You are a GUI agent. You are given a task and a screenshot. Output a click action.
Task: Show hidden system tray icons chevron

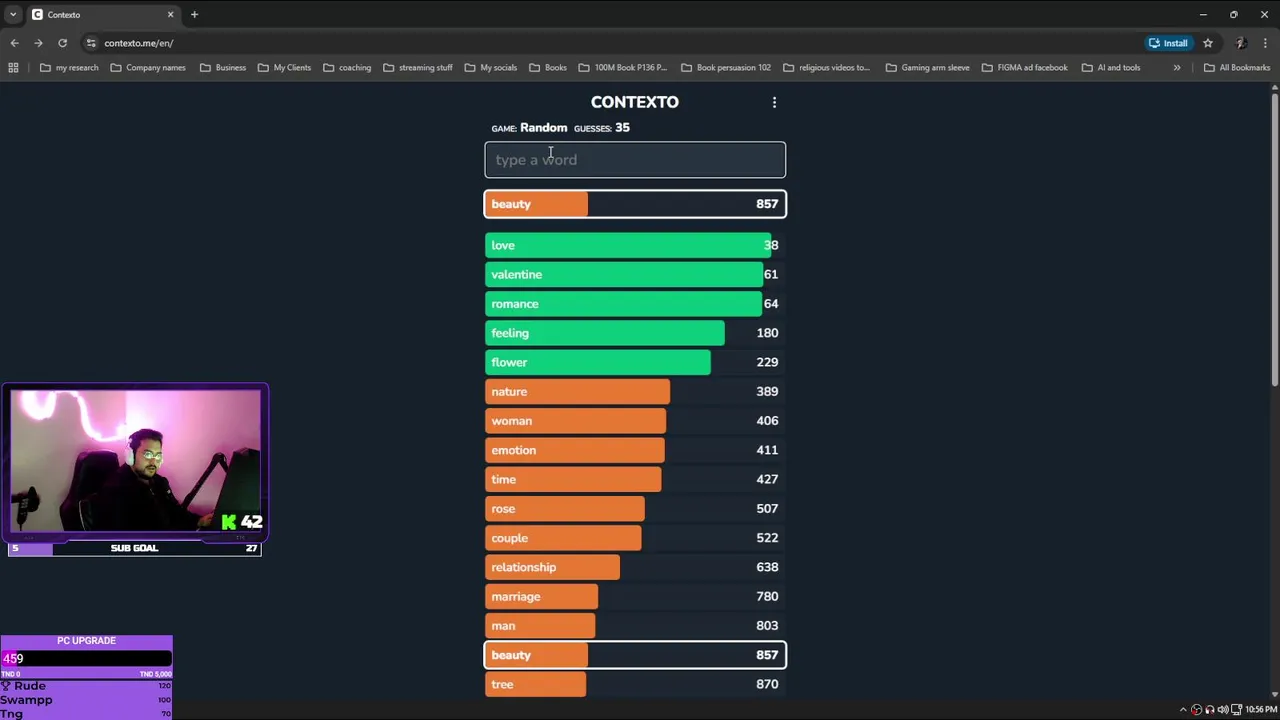[x=1183, y=710]
